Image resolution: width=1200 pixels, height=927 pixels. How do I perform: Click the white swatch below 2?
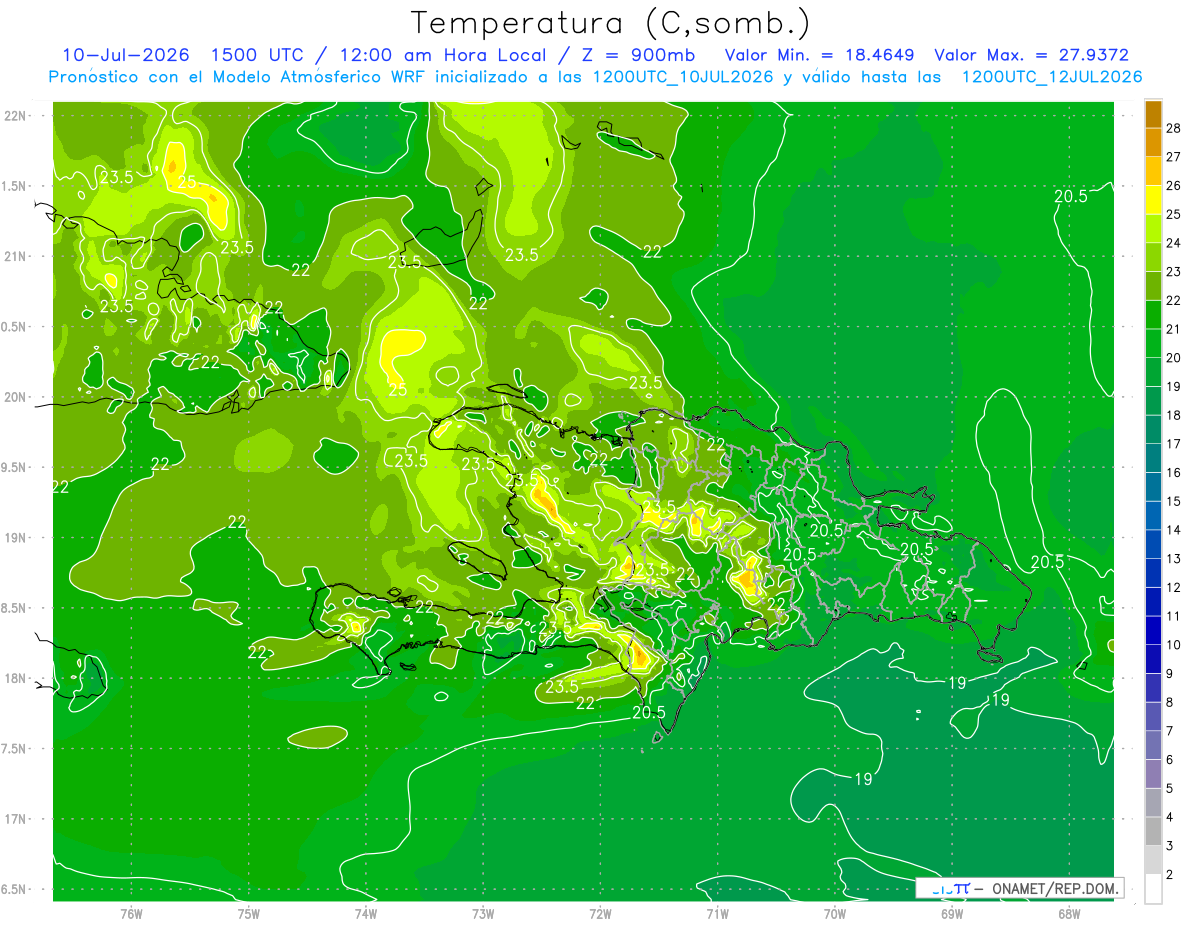point(1153,889)
